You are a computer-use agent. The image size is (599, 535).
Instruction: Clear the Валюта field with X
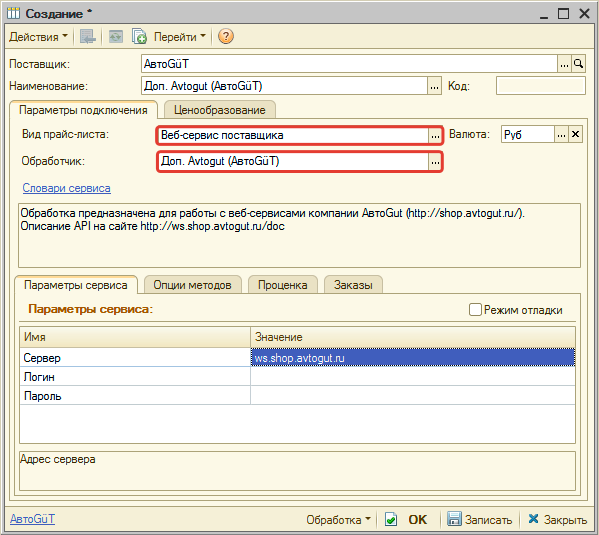[x=575, y=135]
